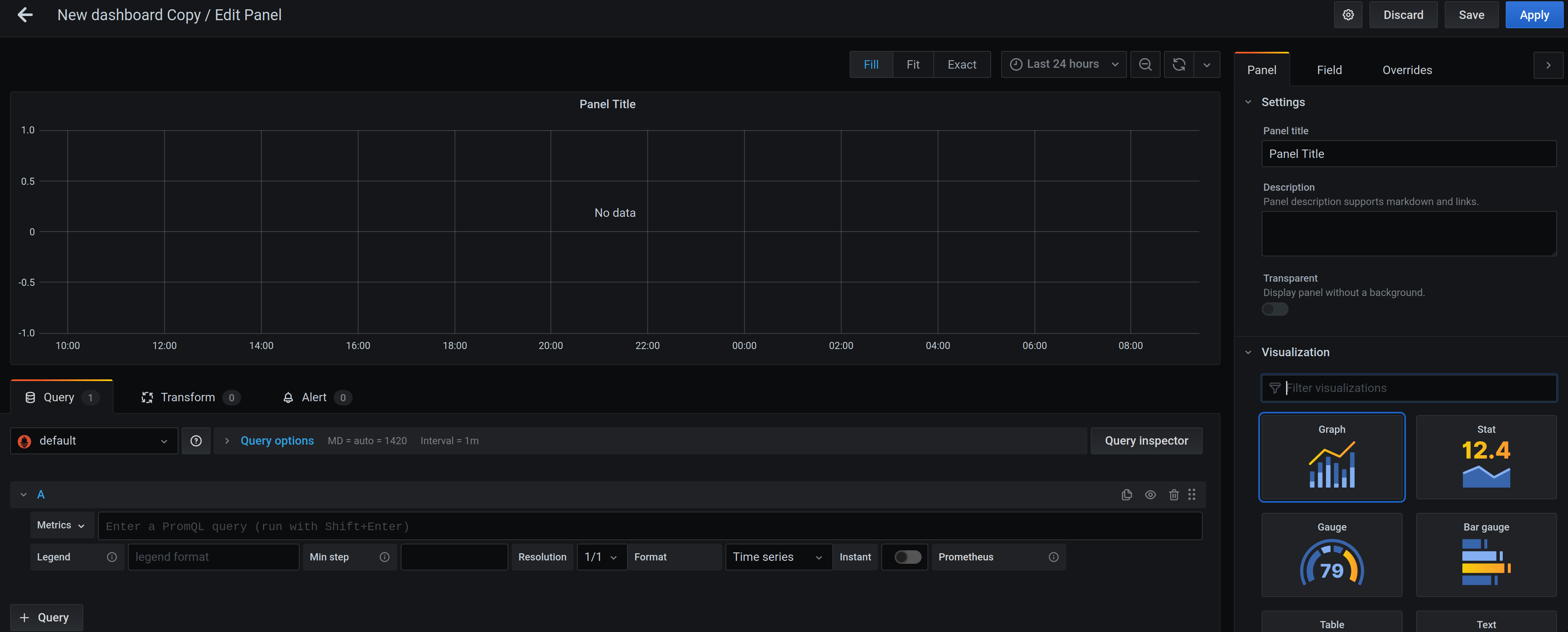Expand the Query options section
1568x632 pixels.
coord(277,440)
